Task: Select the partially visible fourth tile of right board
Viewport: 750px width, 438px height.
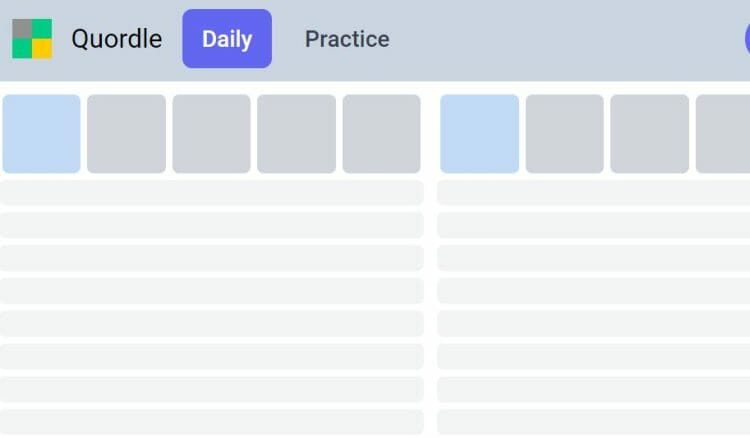Action: (723, 134)
